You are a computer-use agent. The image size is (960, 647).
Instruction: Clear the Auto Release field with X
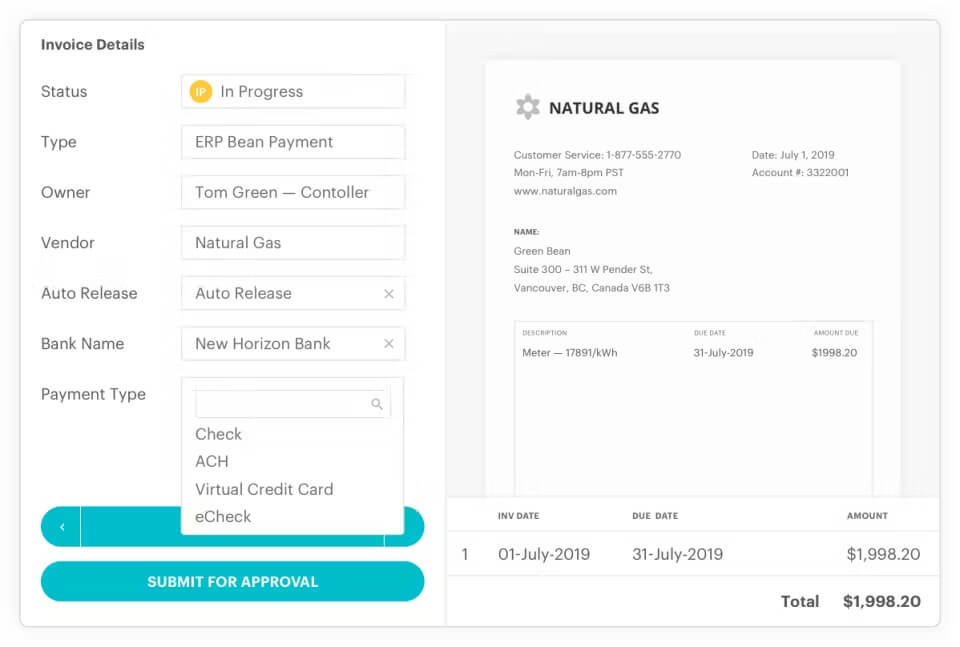point(389,294)
